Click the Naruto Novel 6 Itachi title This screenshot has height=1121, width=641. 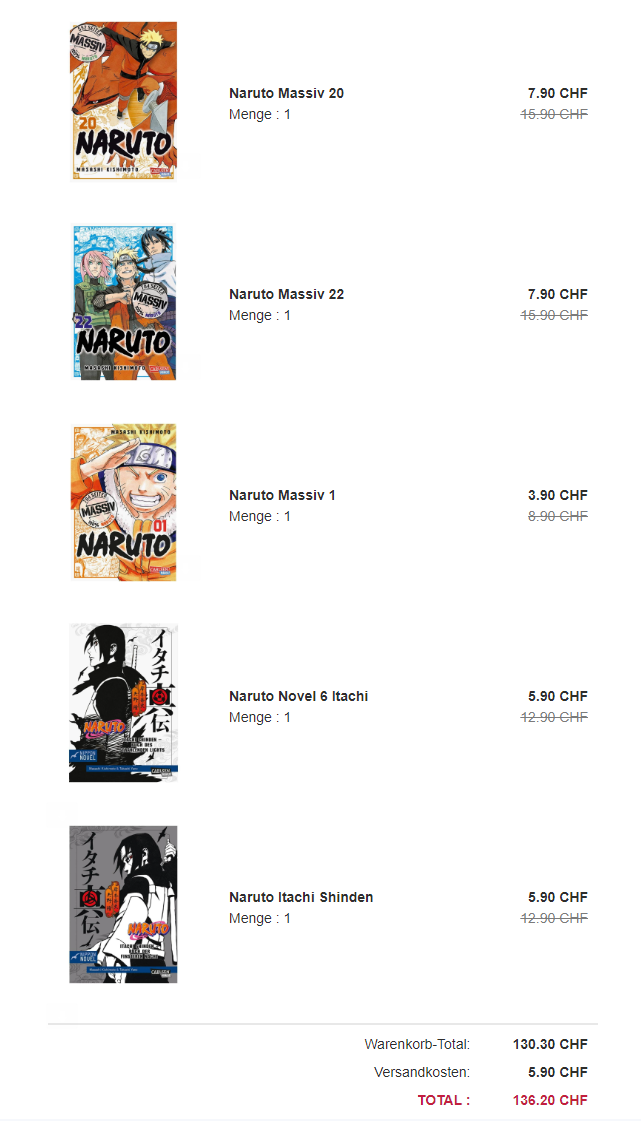pos(298,696)
